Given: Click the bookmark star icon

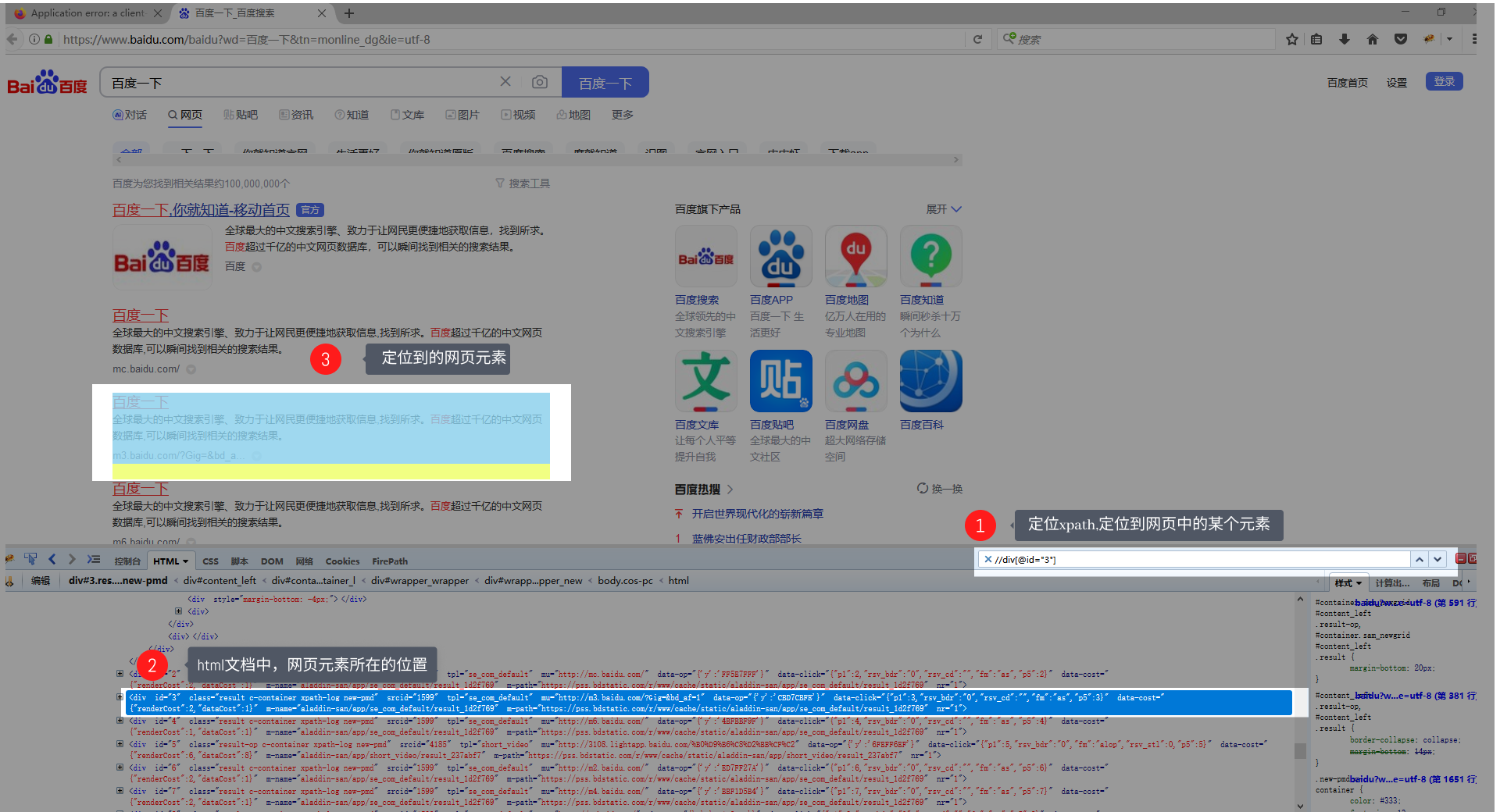Looking at the screenshot, I should [1291, 39].
